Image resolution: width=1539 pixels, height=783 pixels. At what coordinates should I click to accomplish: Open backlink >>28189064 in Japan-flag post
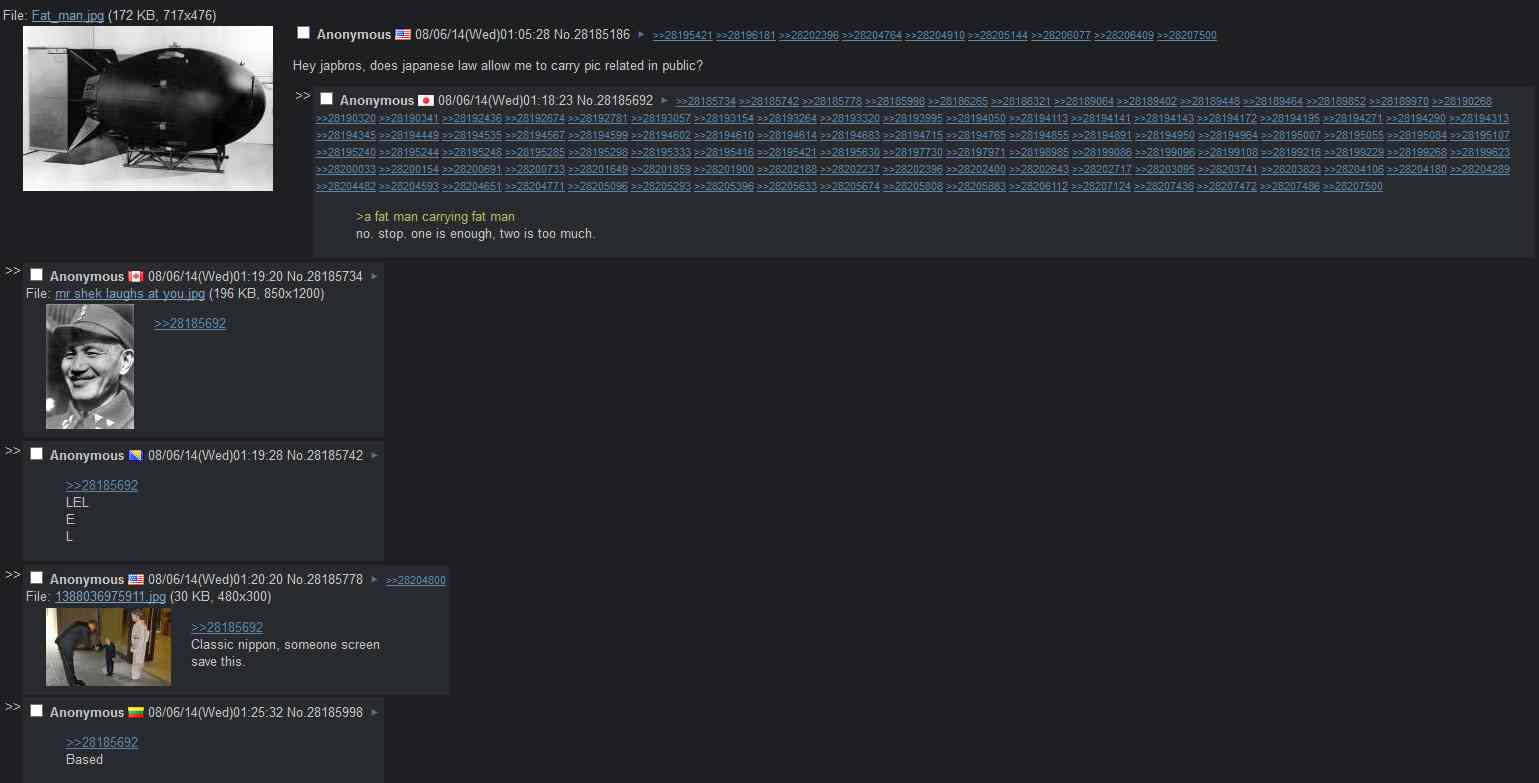1084,102
